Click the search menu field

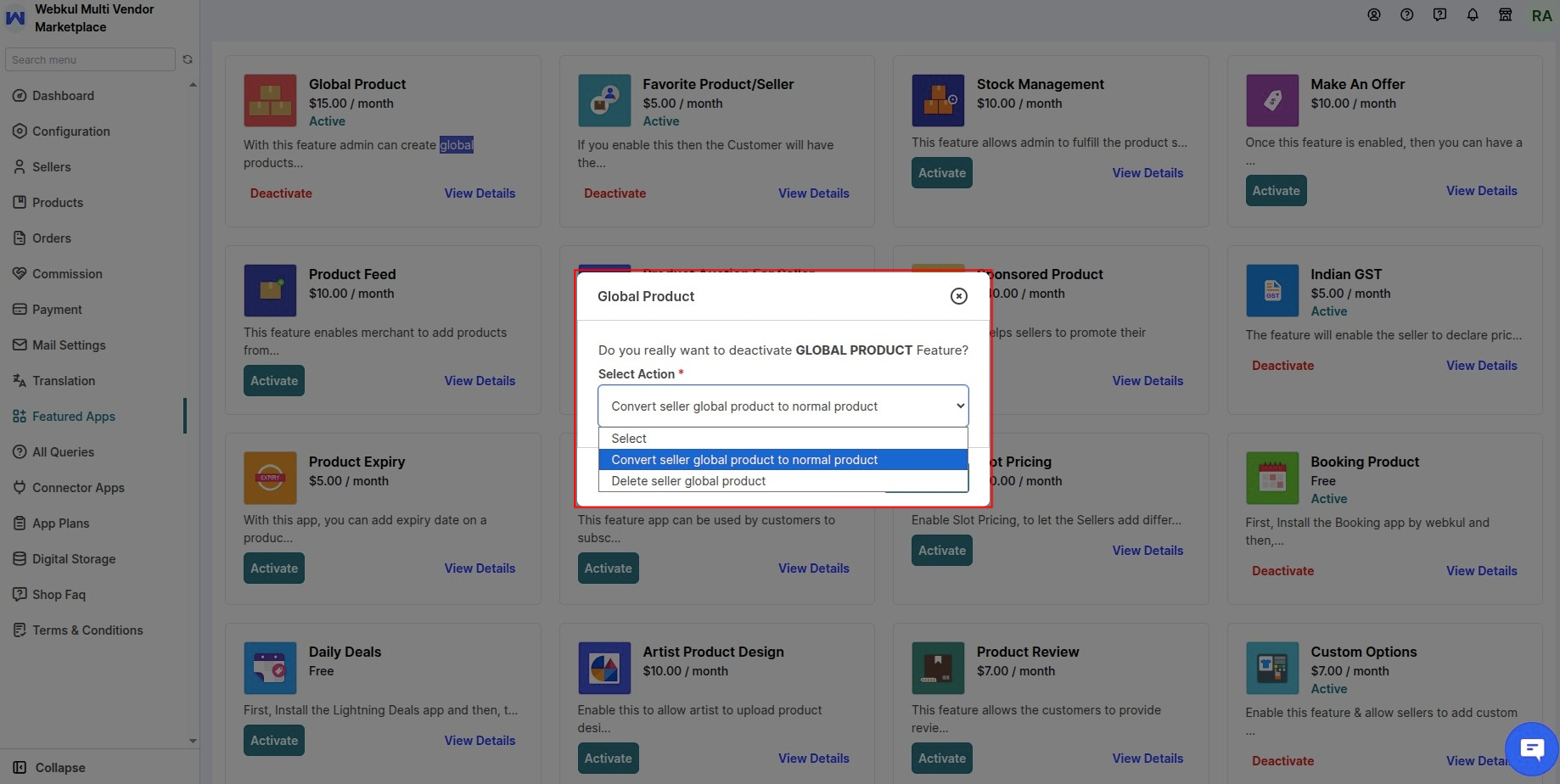(90, 59)
